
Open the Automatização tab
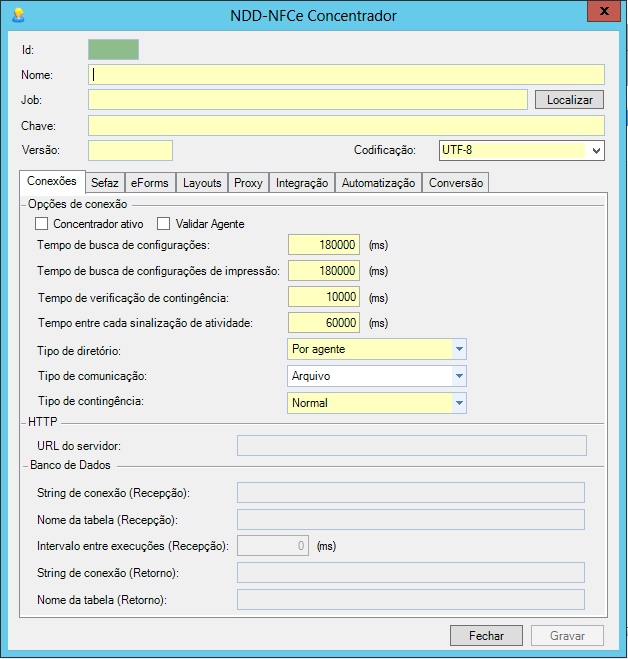pos(378,183)
